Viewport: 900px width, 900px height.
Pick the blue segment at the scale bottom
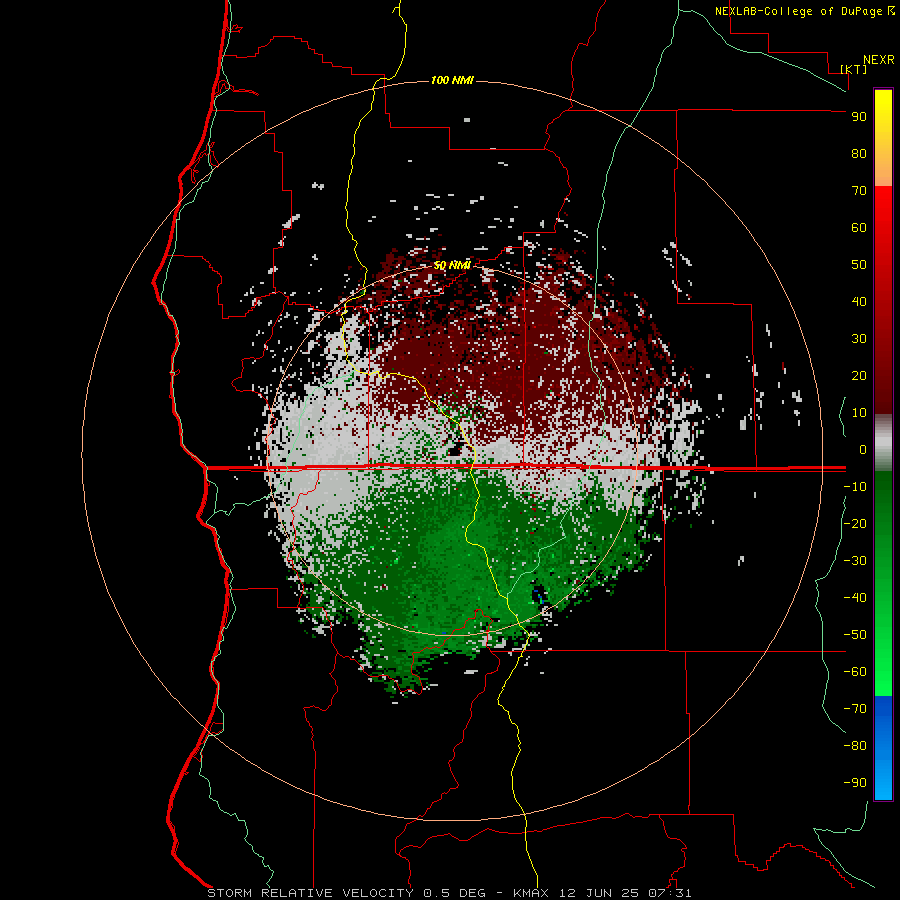(883, 748)
